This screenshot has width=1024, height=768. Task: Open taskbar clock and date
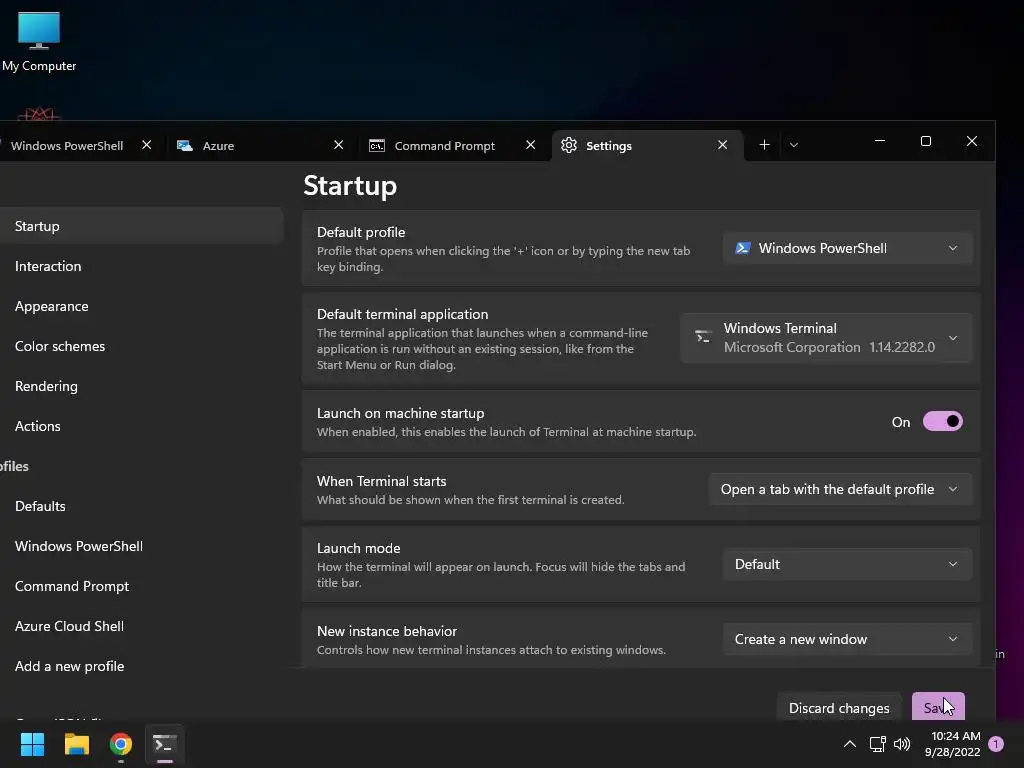953,744
